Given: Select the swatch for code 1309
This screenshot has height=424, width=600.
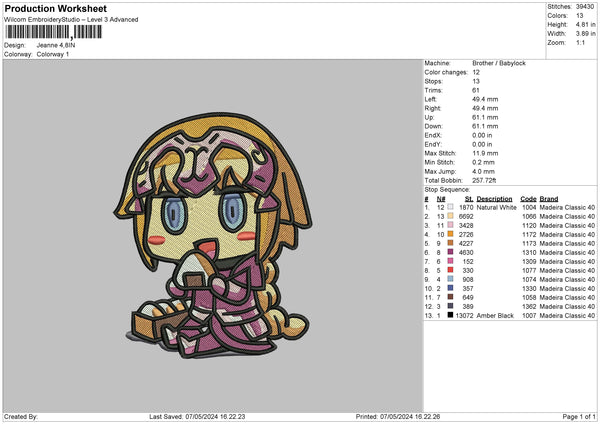Looking at the screenshot, I should [x=450, y=261].
